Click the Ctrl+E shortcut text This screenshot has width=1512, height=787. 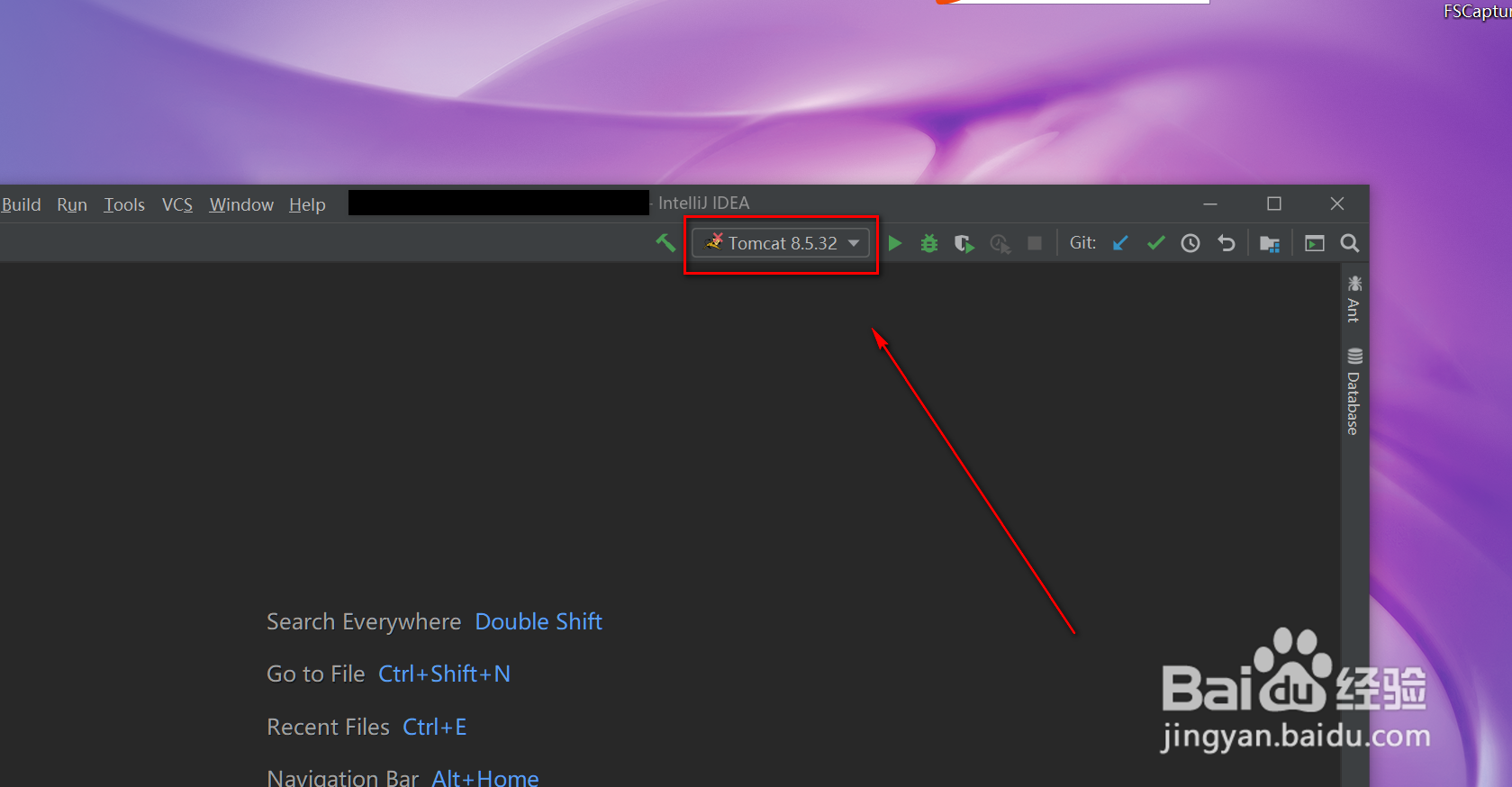tap(434, 727)
